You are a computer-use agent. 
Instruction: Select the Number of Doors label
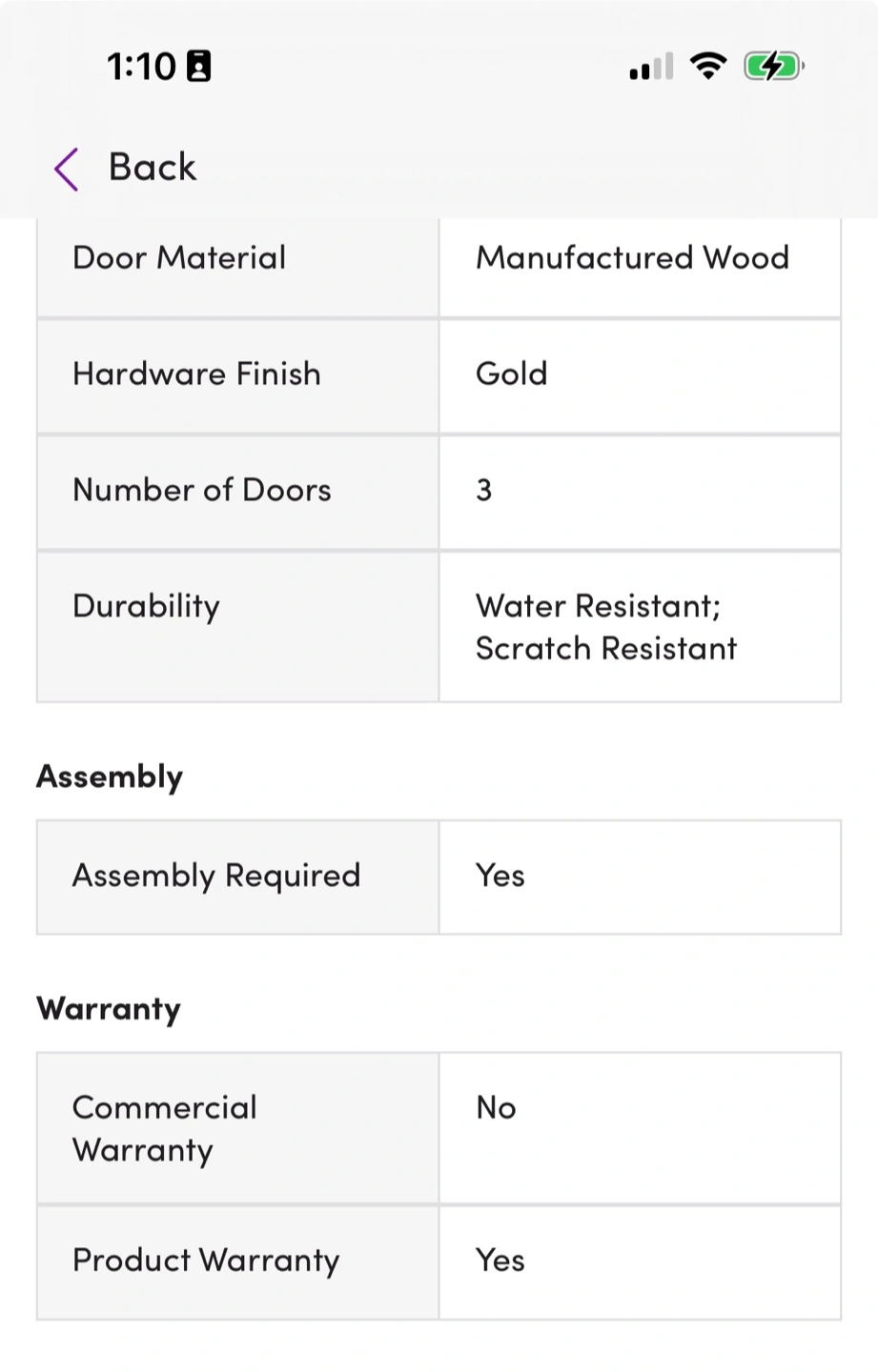pyautogui.click(x=202, y=491)
